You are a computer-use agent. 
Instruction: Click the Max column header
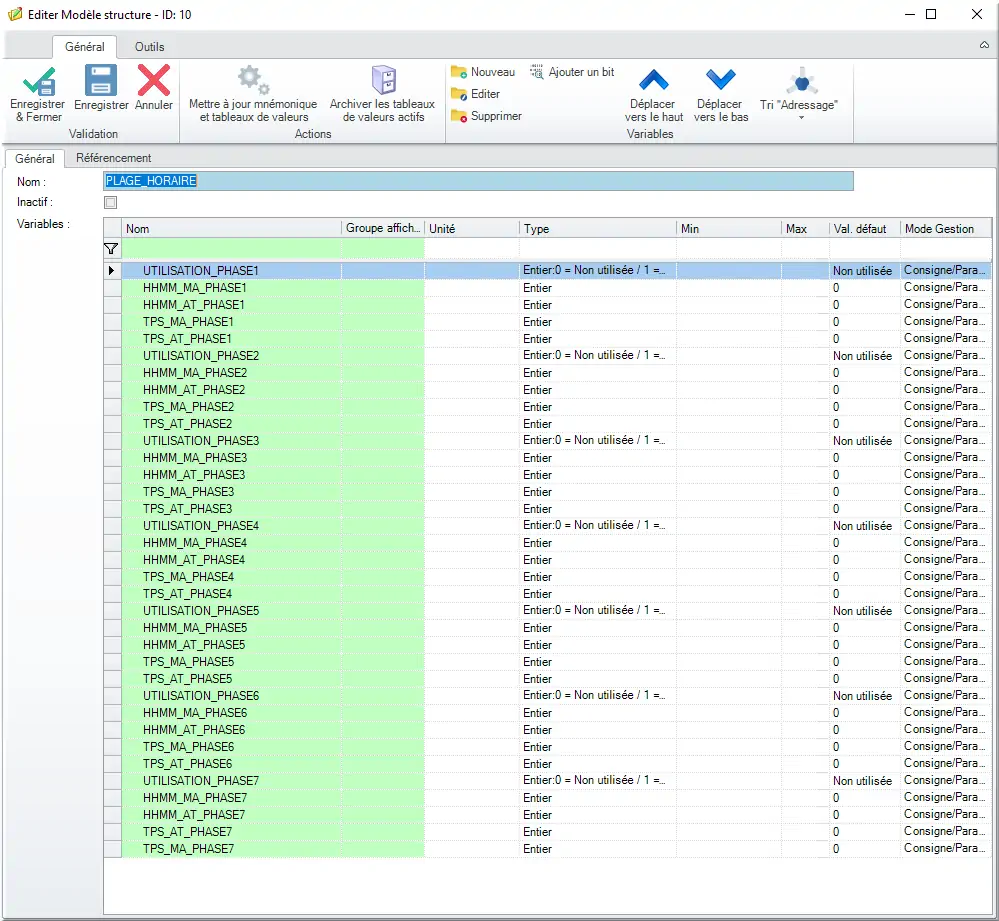coord(805,229)
